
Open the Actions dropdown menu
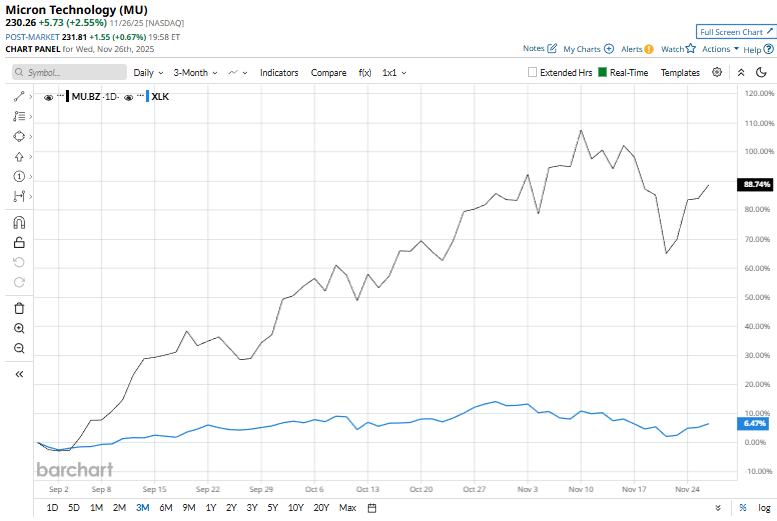[720, 48]
